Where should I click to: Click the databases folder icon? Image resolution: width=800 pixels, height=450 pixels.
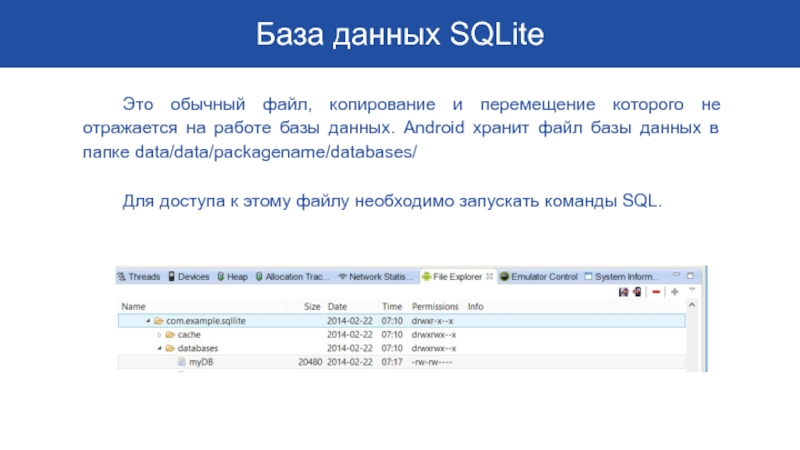pyautogui.click(x=170, y=348)
